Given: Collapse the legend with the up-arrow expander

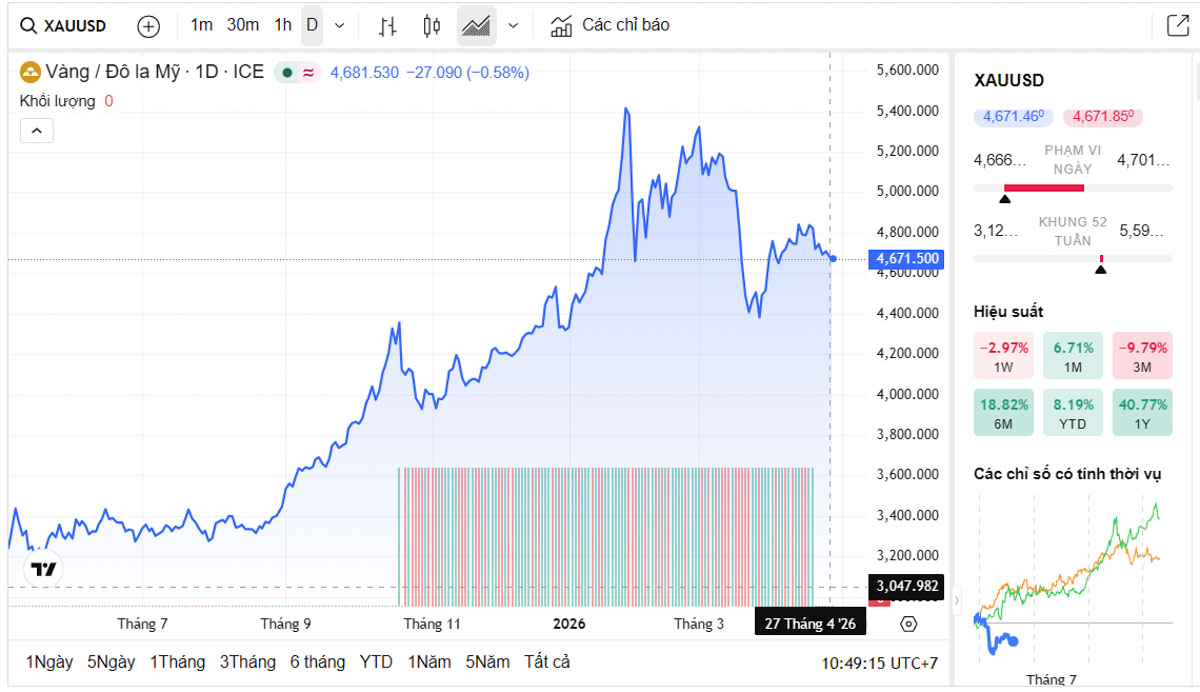Looking at the screenshot, I should [36, 130].
